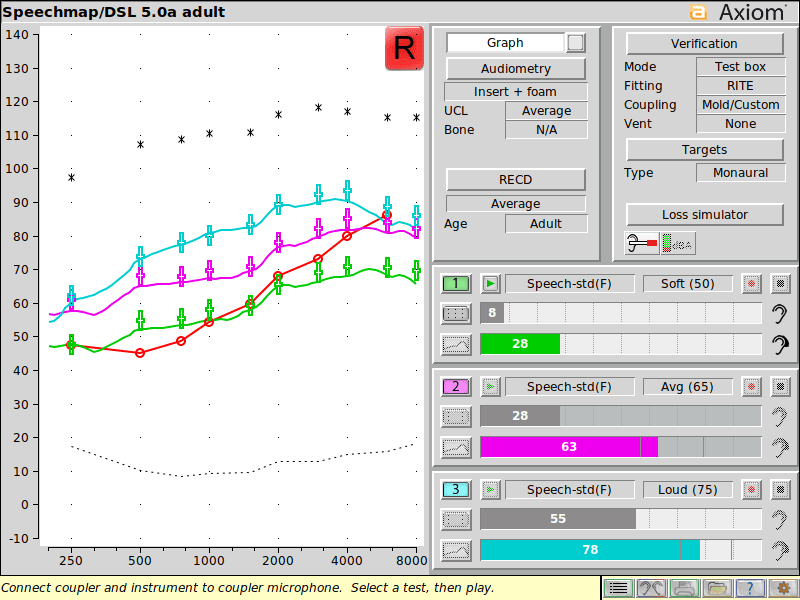This screenshot has height=600, width=800.
Task: Click the printer icon in bottom toolbar
Action: [x=684, y=588]
